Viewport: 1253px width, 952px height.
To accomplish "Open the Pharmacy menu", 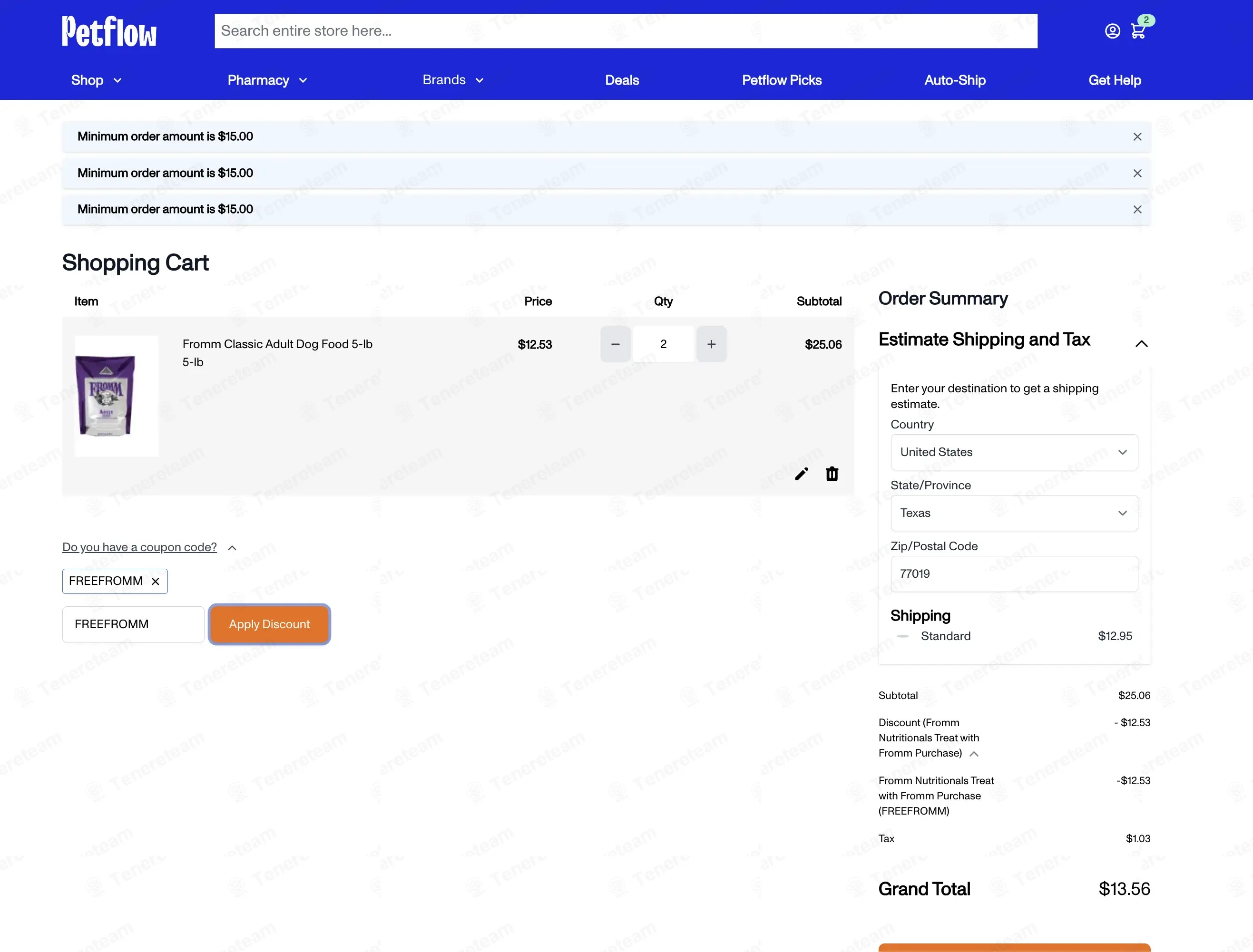I will (267, 80).
